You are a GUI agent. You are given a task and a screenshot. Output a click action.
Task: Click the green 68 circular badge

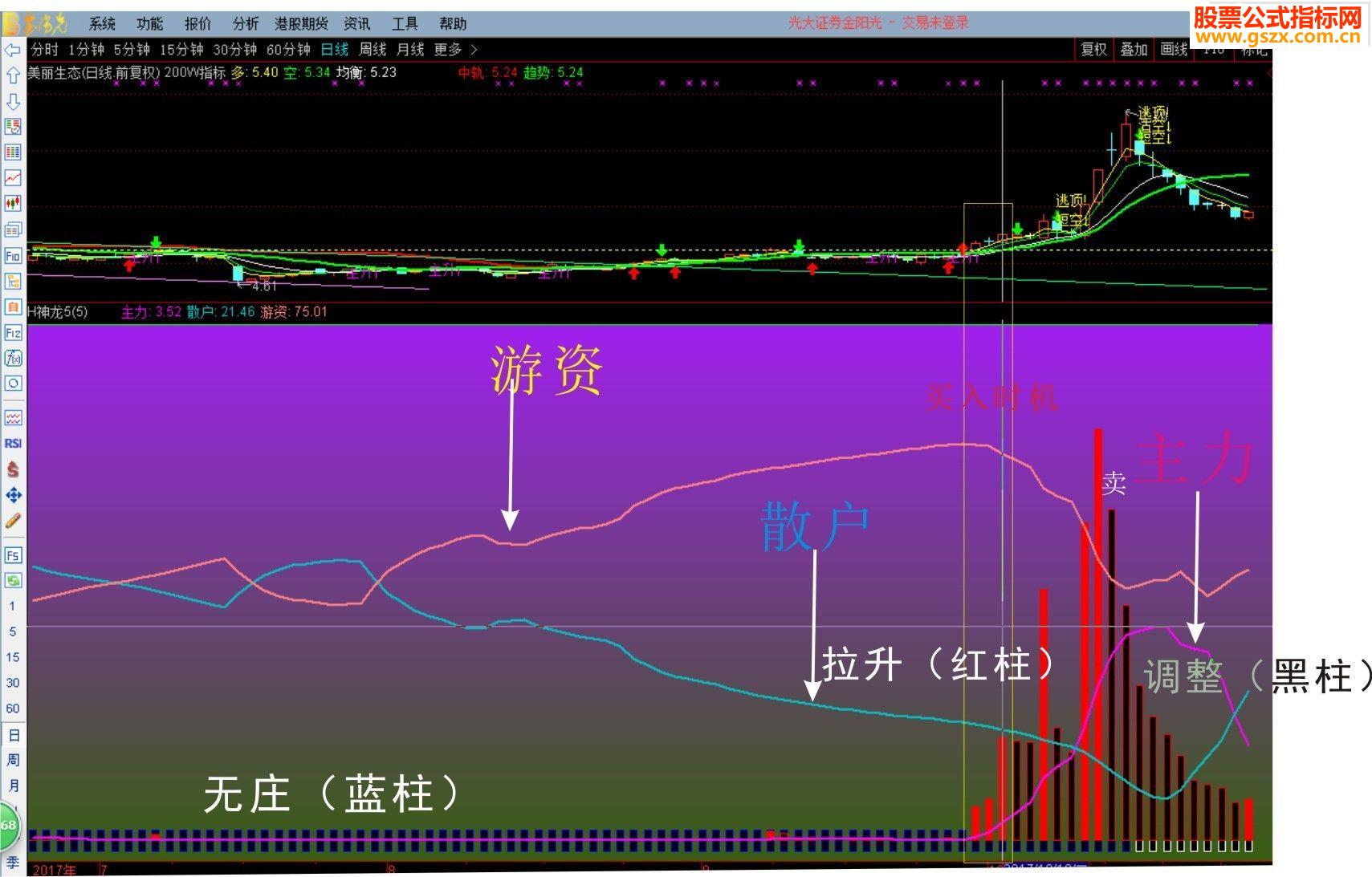(x=8, y=825)
